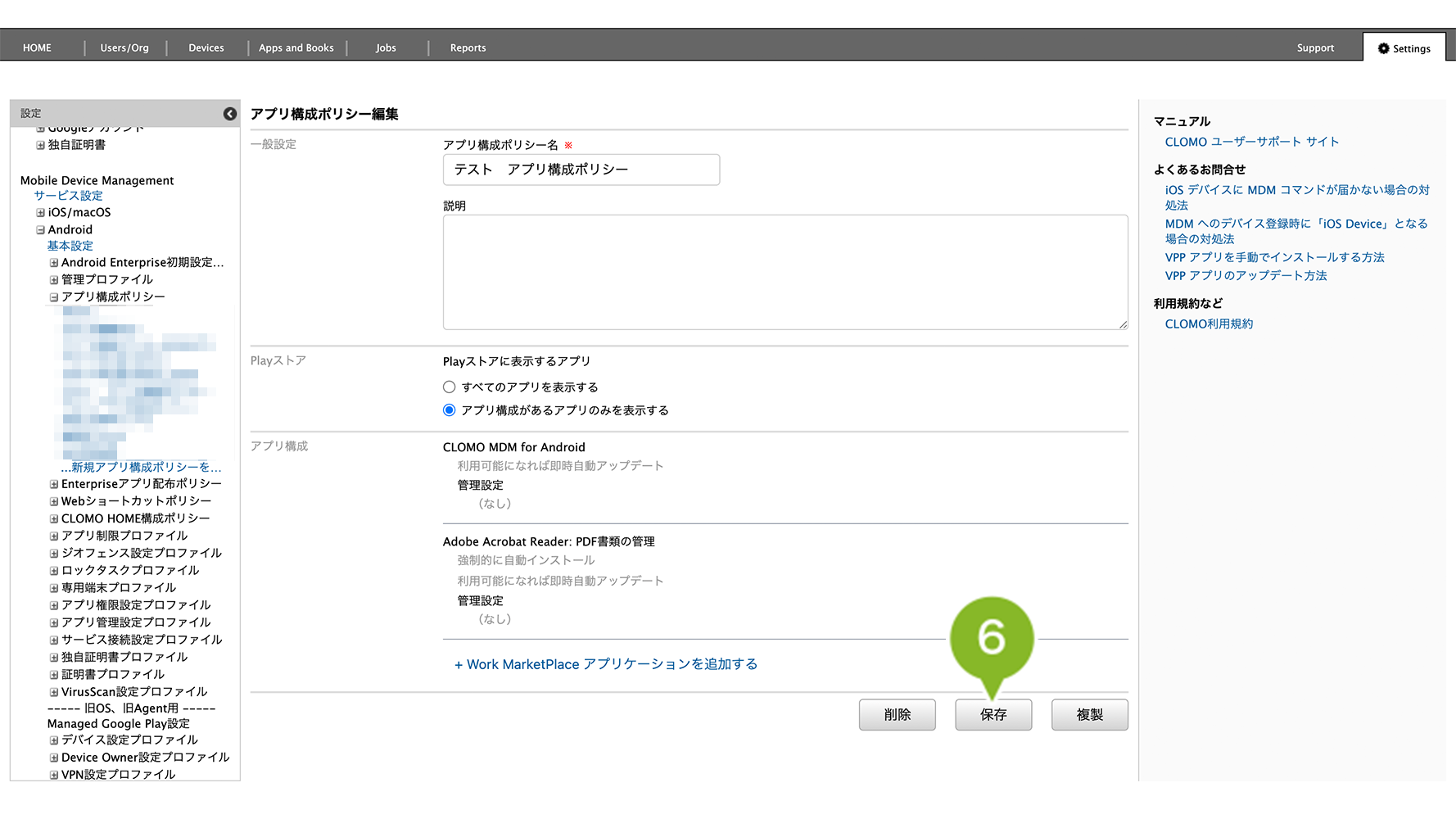This screenshot has width=1456, height=819.
Task: Expand the ロックタスクプロファイル plus icon
Action: 54,571
